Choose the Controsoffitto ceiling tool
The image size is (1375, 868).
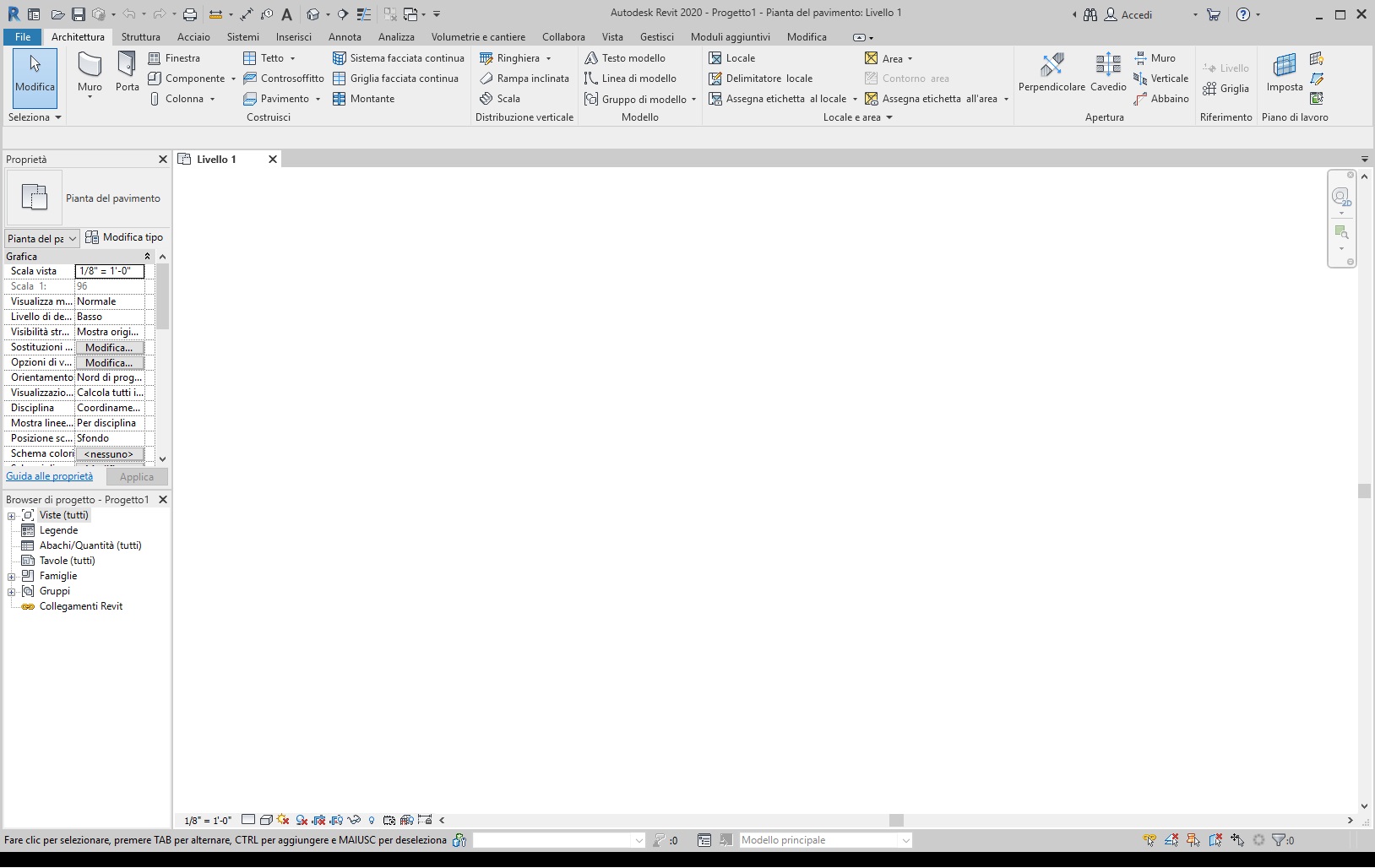(284, 79)
